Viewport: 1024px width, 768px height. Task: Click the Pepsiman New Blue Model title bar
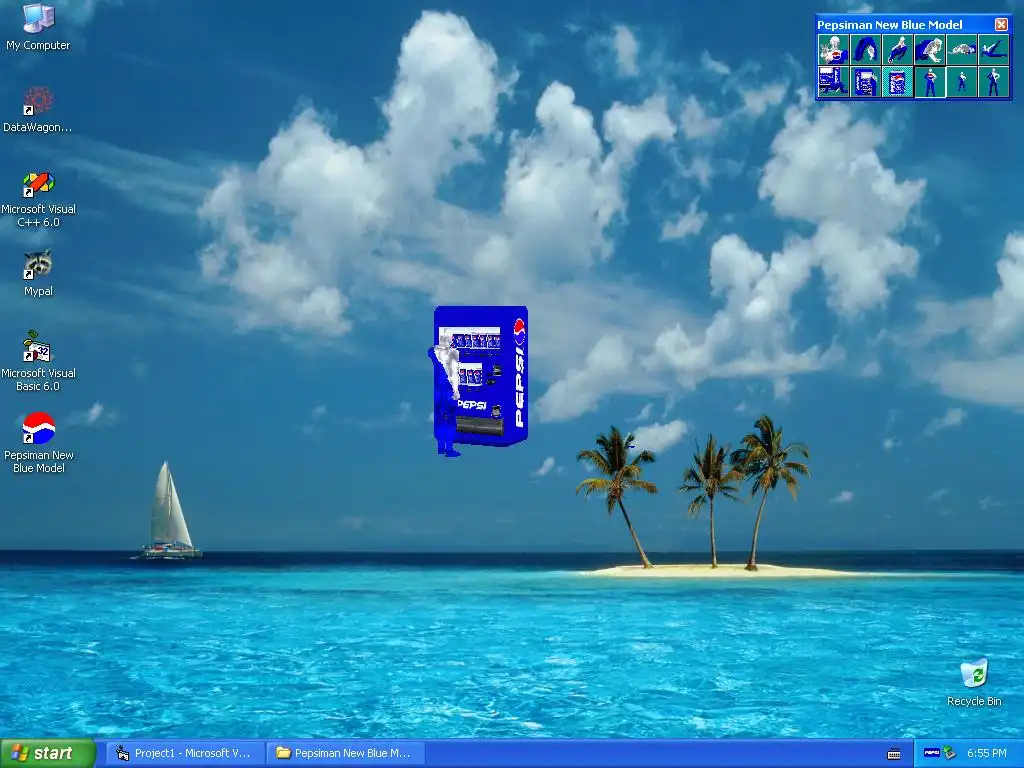904,25
